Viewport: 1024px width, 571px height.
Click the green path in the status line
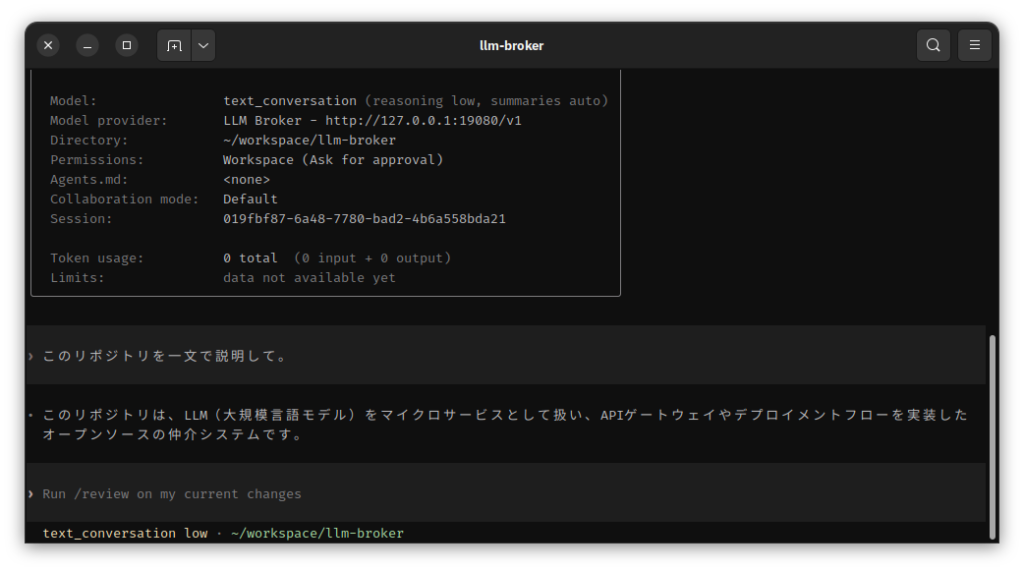317,533
